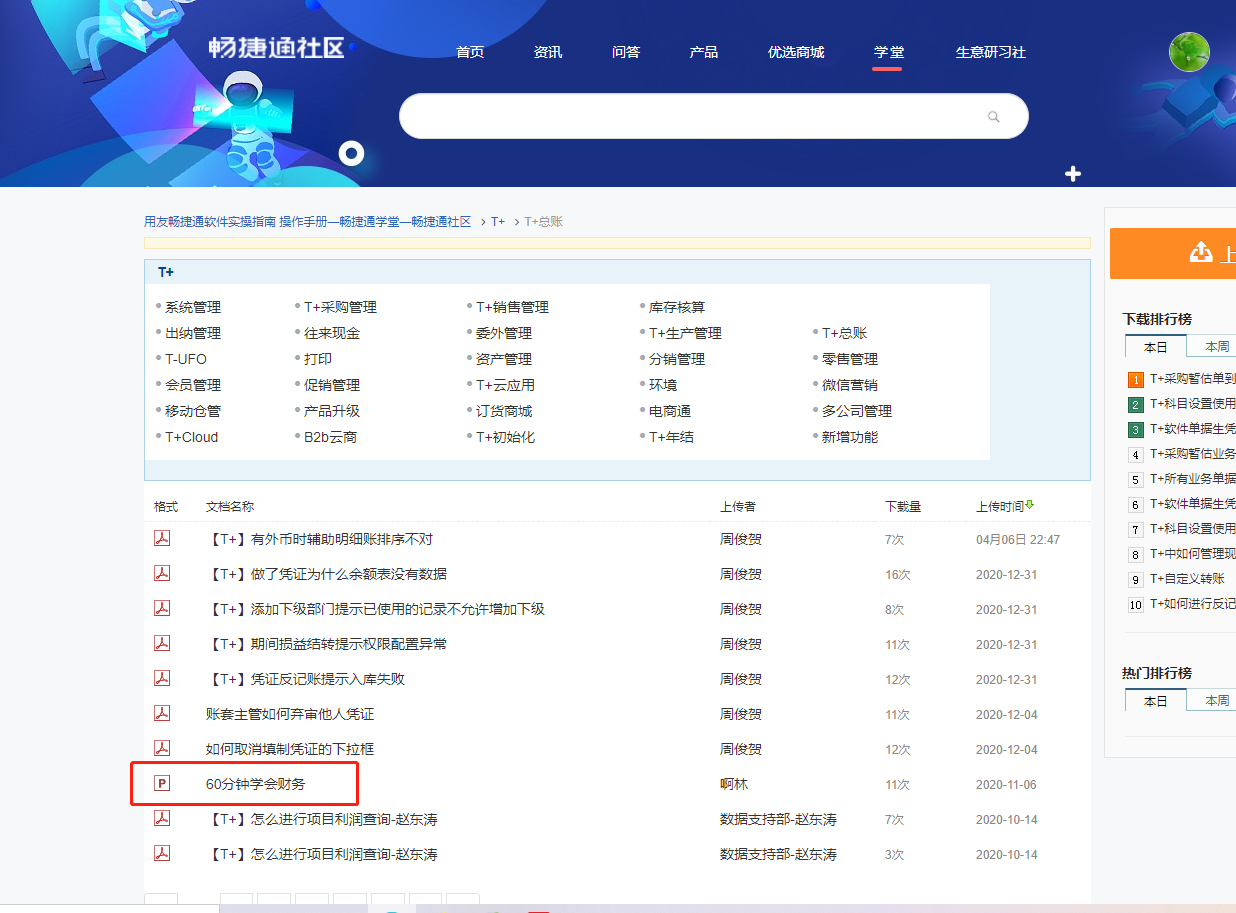
Task: Sort by 上传时间 green arrow icon
Action: point(1030,505)
